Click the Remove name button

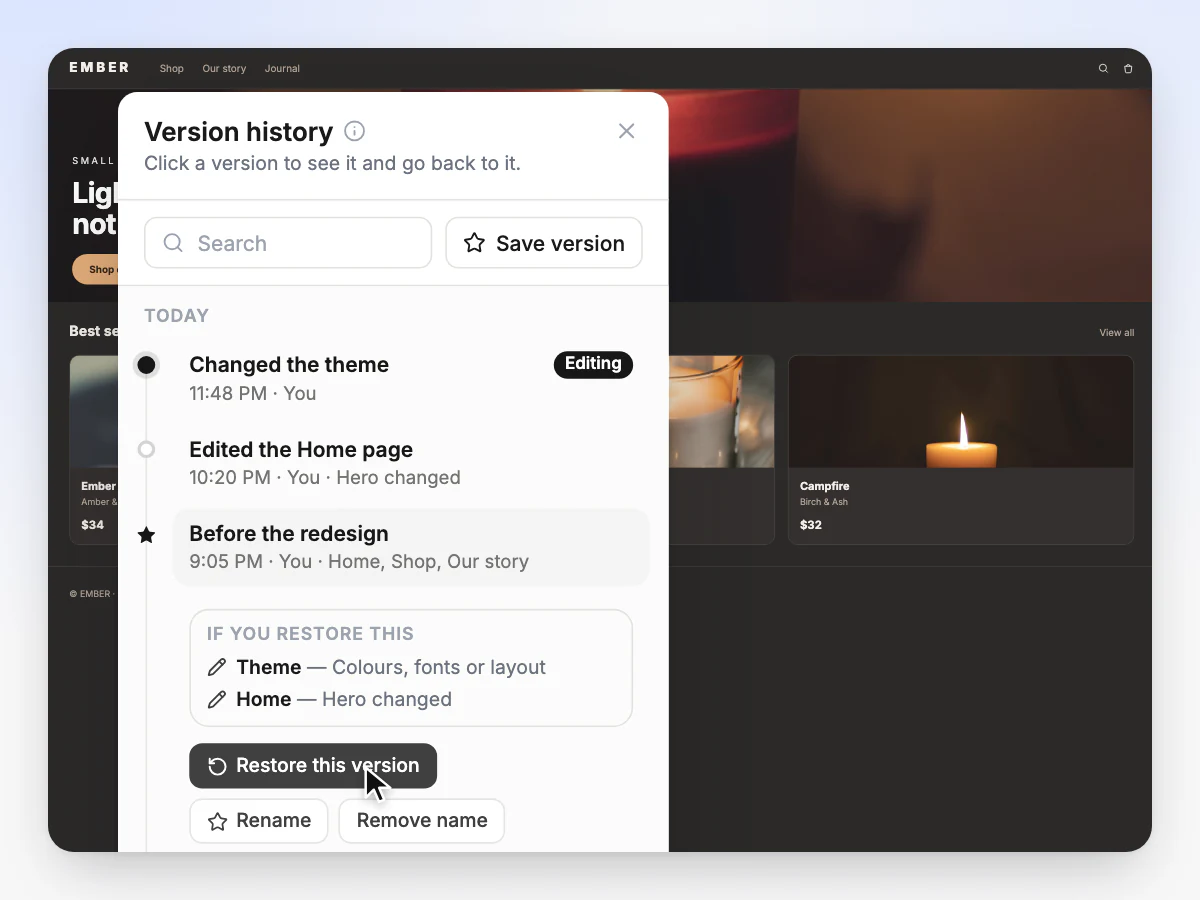[x=422, y=821]
